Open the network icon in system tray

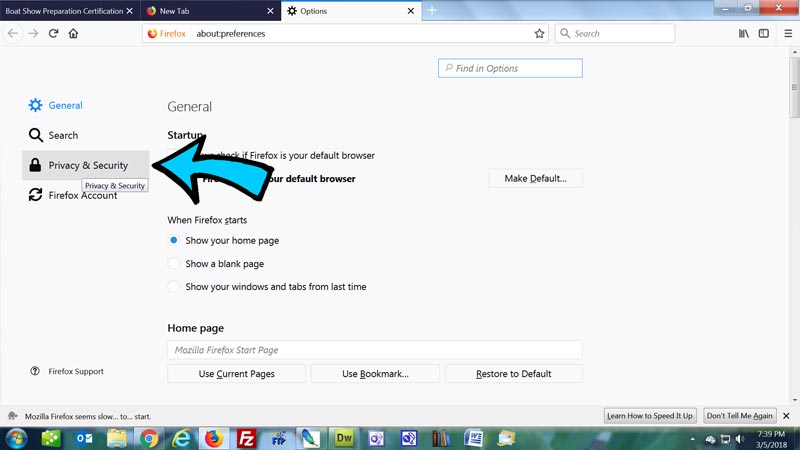725,439
